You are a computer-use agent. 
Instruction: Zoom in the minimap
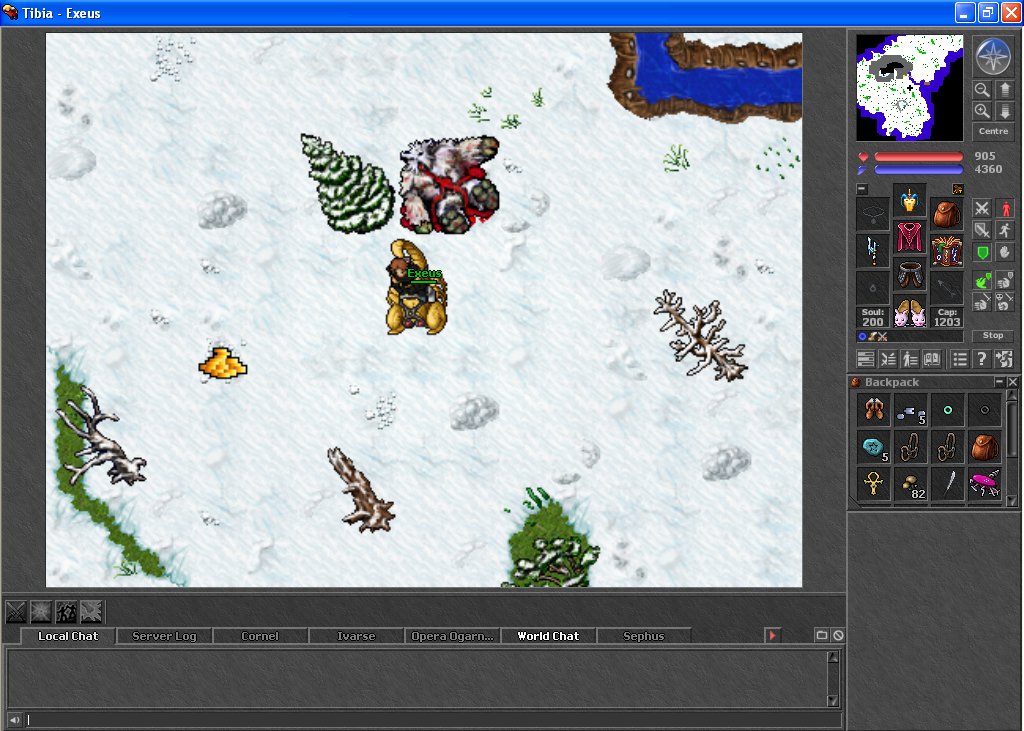click(x=982, y=111)
